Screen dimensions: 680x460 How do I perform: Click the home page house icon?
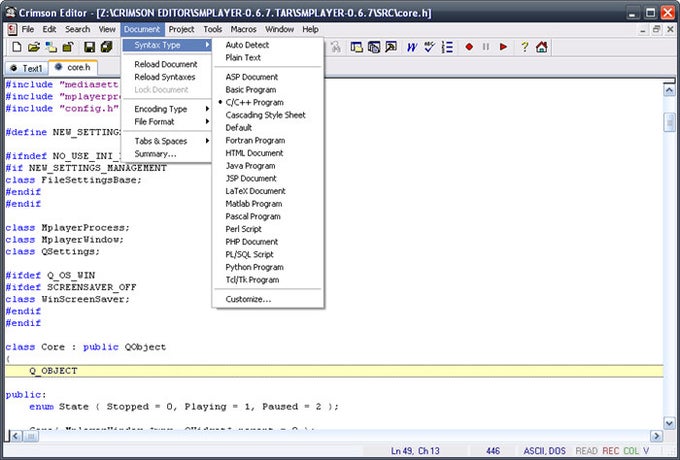click(542, 47)
